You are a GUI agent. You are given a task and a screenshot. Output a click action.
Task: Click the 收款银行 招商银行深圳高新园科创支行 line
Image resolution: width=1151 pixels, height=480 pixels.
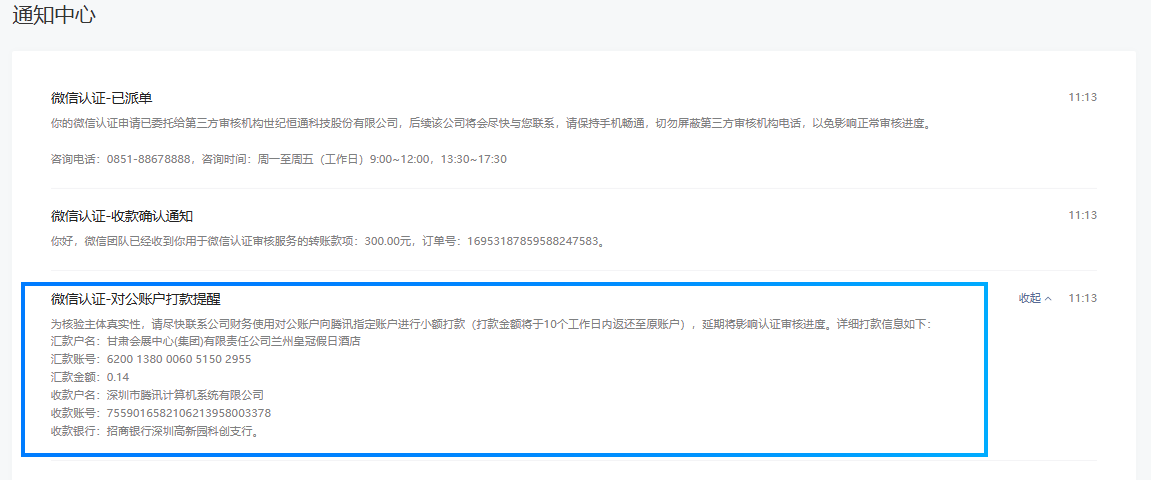[156, 431]
